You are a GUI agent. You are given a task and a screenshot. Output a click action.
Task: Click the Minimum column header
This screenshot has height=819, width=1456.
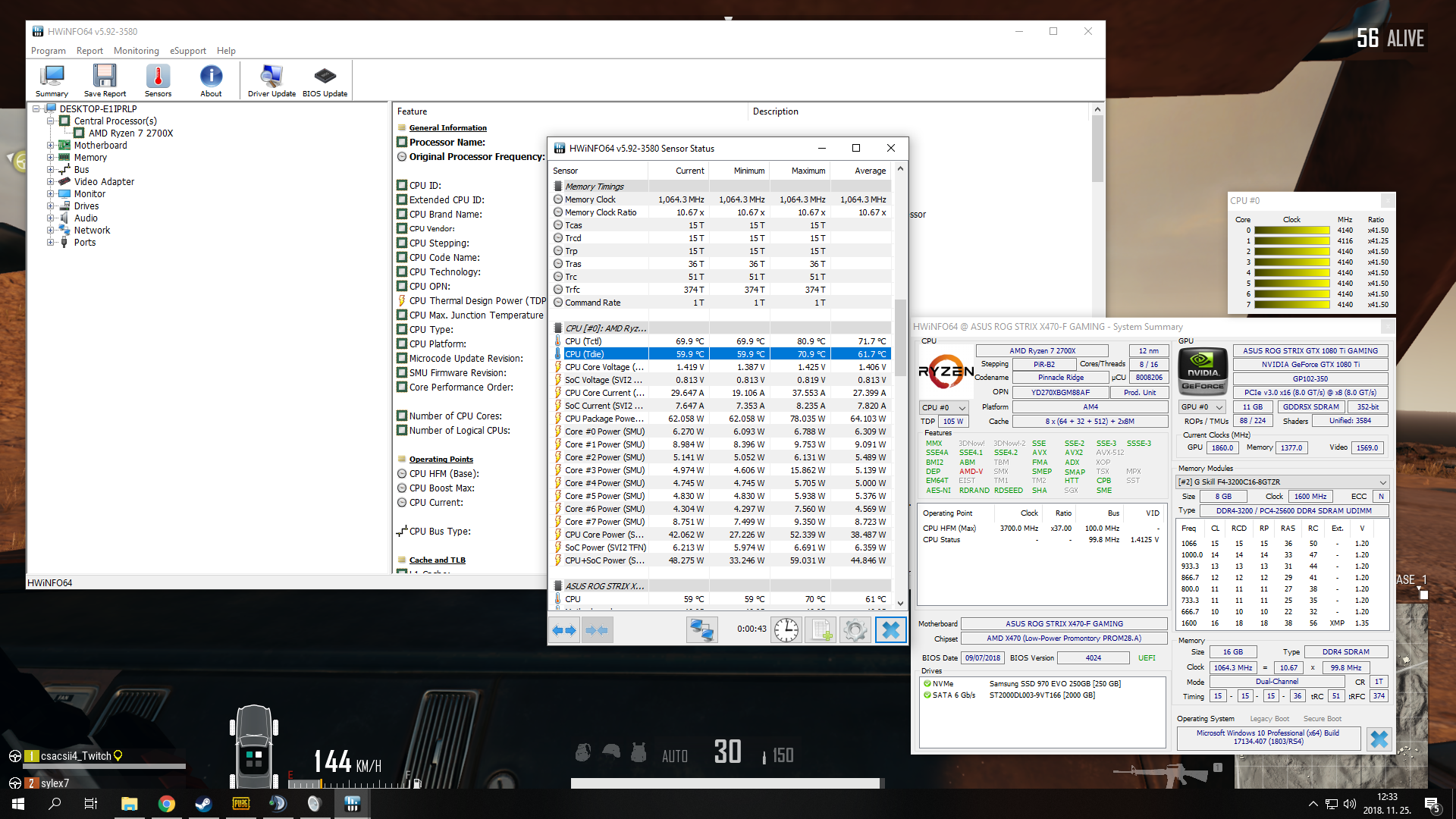coord(739,171)
